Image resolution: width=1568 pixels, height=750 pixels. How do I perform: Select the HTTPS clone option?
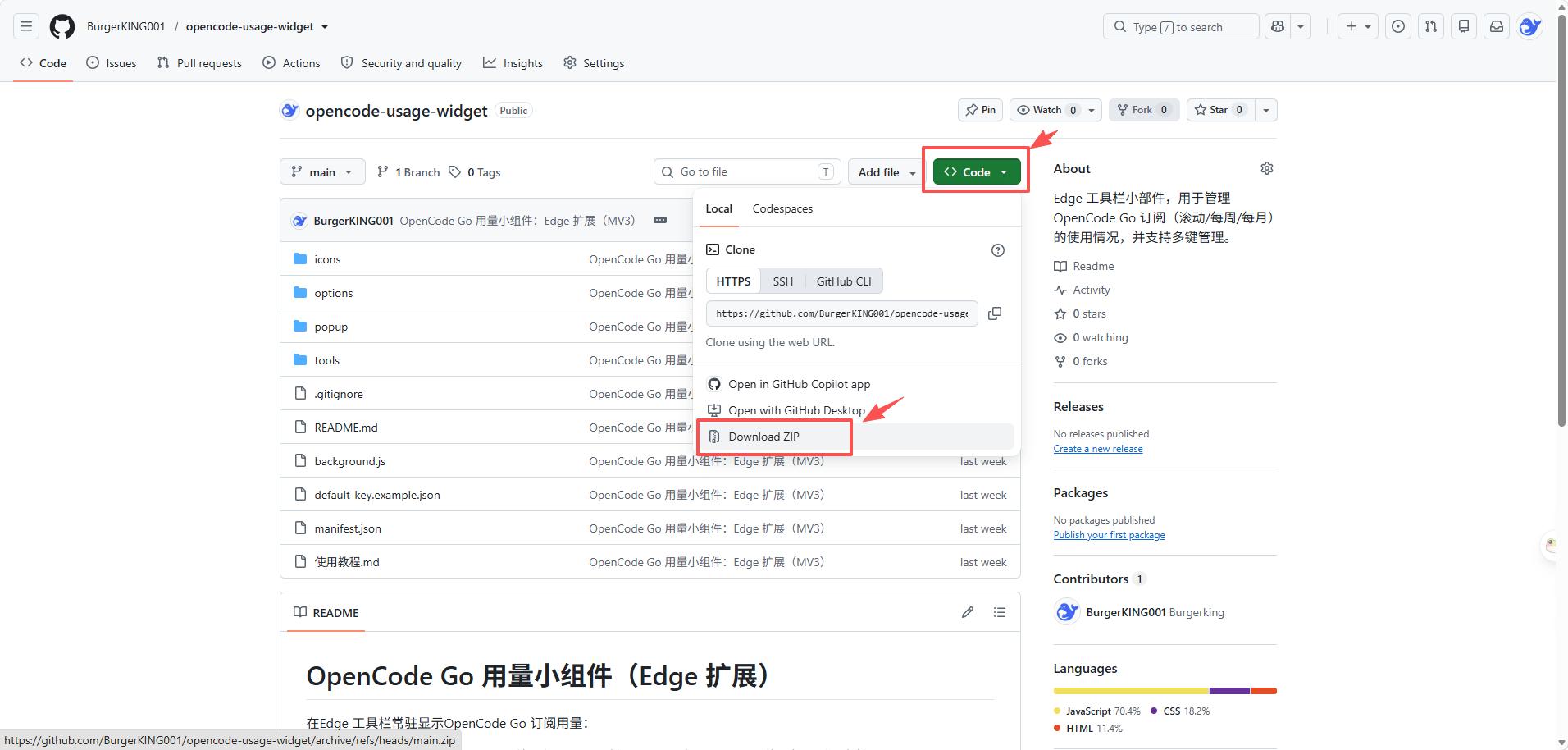(733, 281)
